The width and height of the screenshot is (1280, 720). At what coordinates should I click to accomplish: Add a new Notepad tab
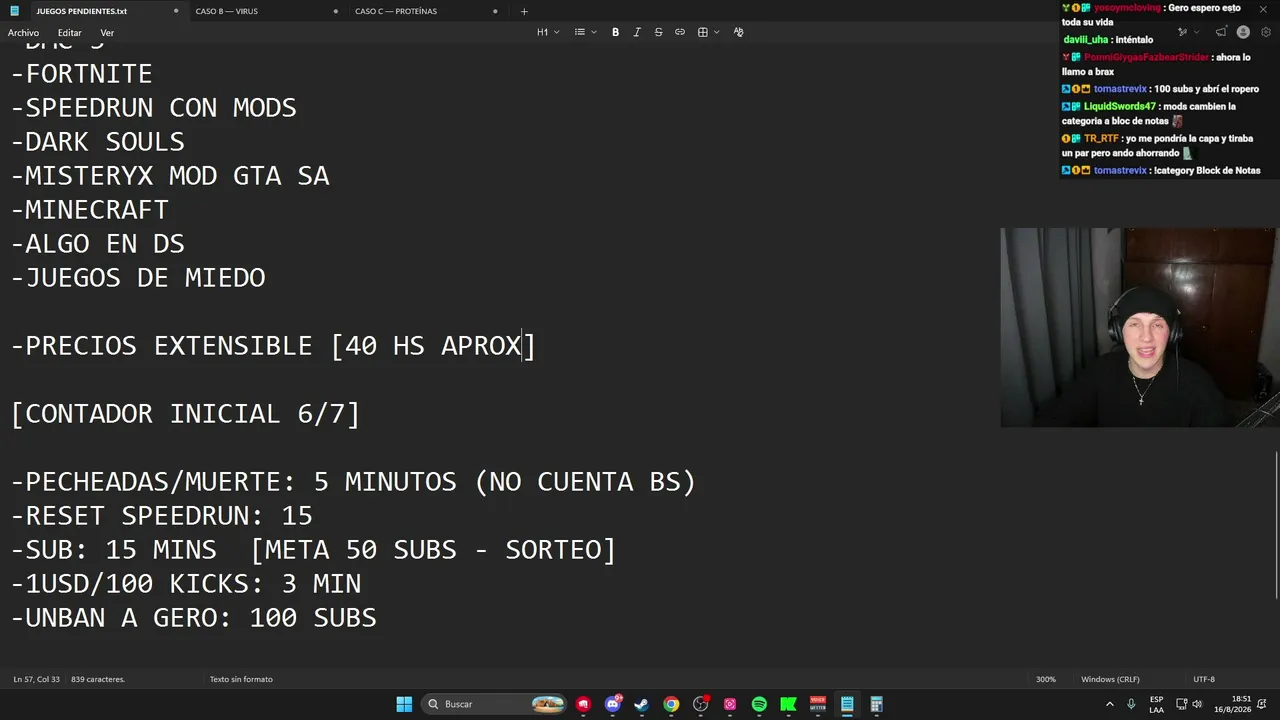[x=524, y=11]
